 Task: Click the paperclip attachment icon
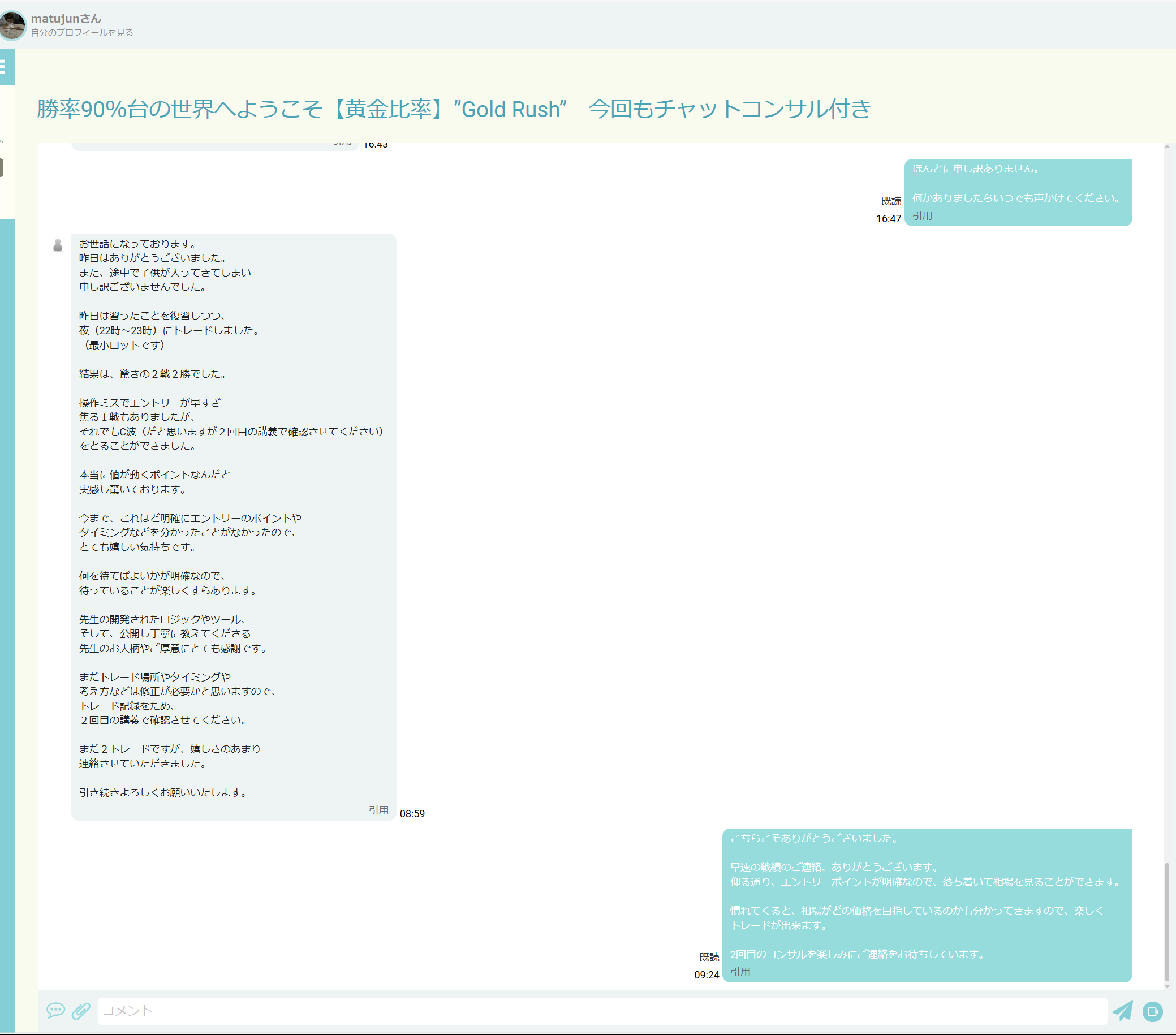tap(81, 1010)
